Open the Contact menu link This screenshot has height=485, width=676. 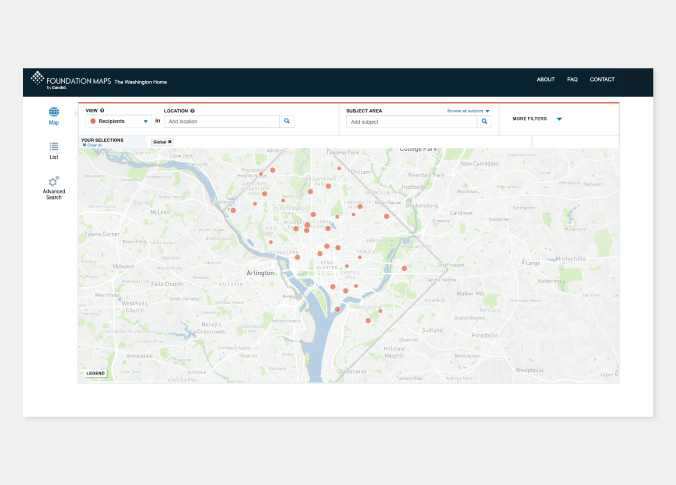(x=602, y=79)
